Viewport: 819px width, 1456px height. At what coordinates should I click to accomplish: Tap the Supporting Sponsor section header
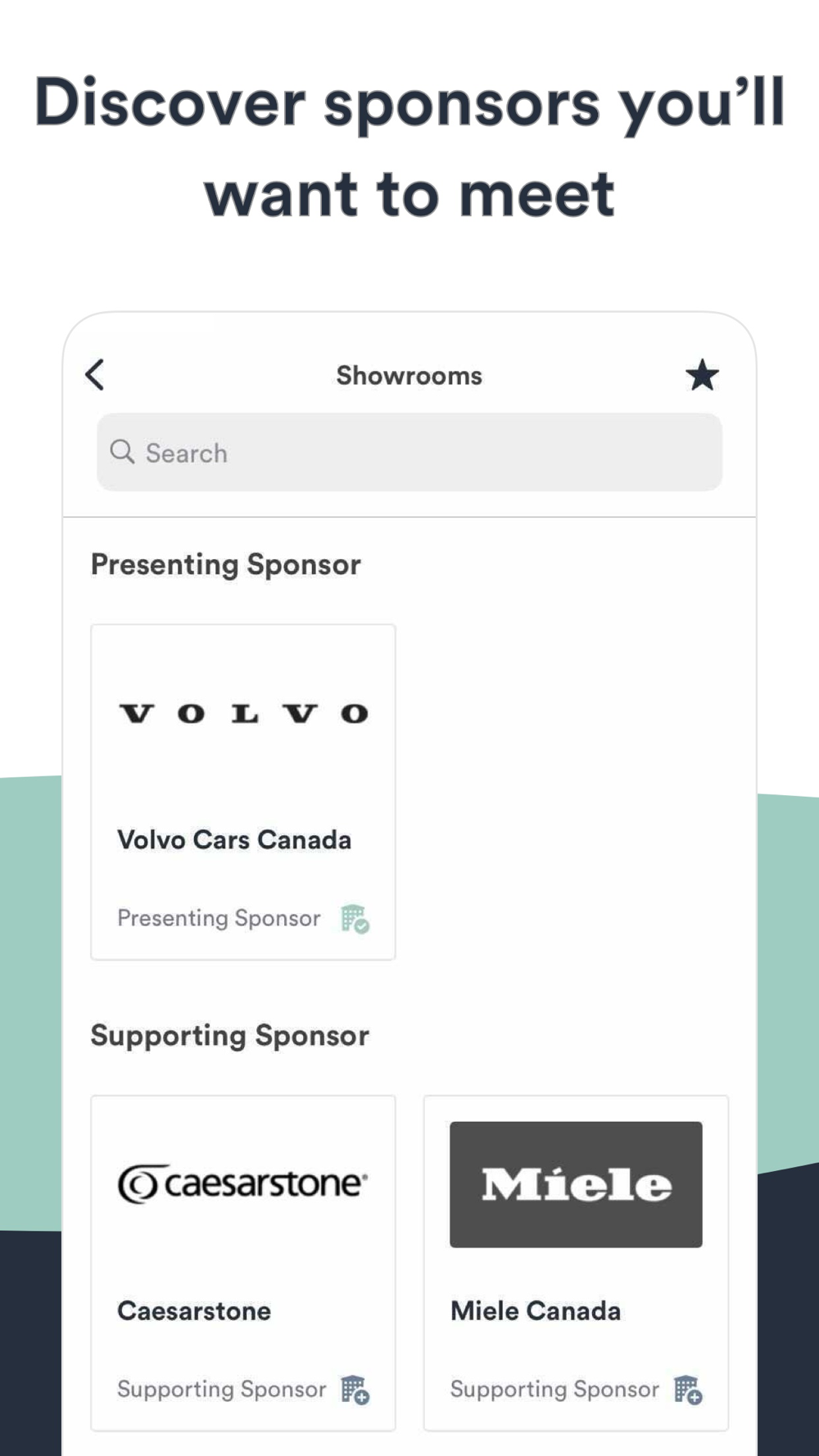[x=230, y=1035]
